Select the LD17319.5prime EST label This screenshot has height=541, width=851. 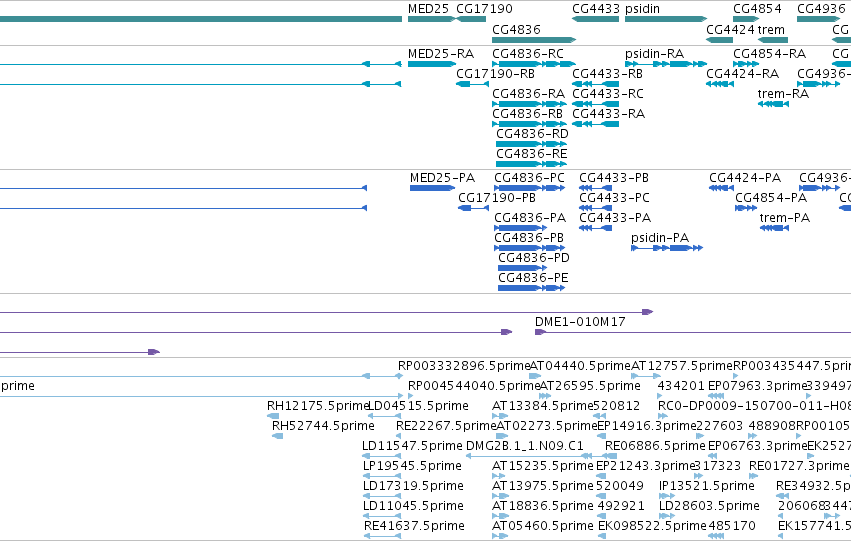click(414, 487)
